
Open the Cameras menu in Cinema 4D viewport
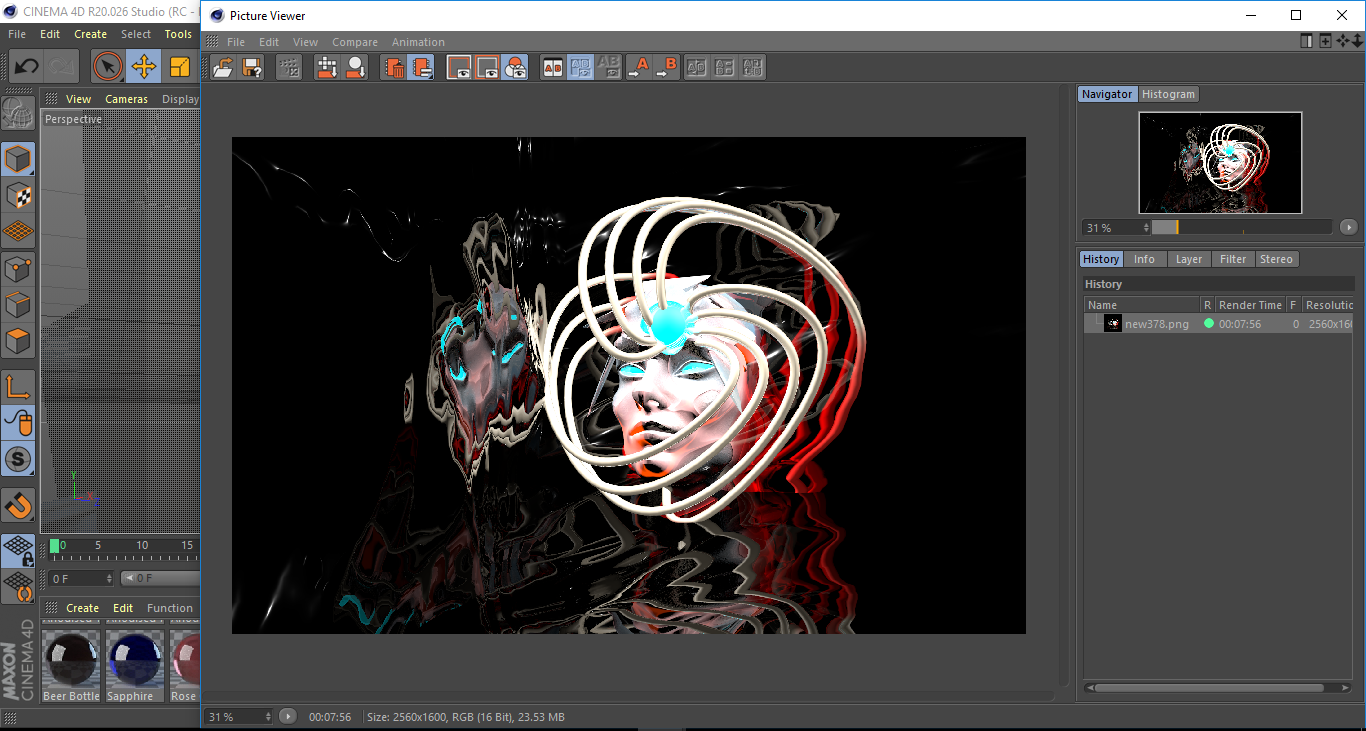pyautogui.click(x=126, y=99)
